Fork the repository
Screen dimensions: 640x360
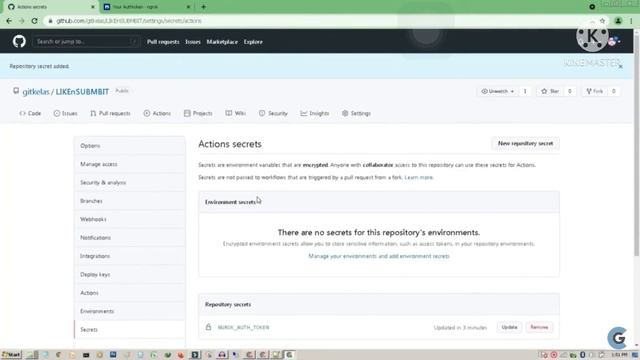pyautogui.click(x=595, y=91)
